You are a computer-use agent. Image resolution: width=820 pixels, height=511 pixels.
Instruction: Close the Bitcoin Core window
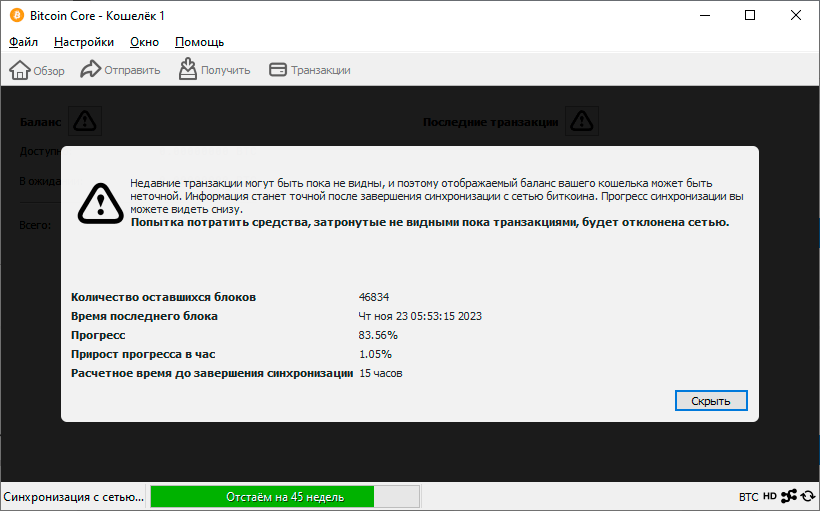[795, 15]
